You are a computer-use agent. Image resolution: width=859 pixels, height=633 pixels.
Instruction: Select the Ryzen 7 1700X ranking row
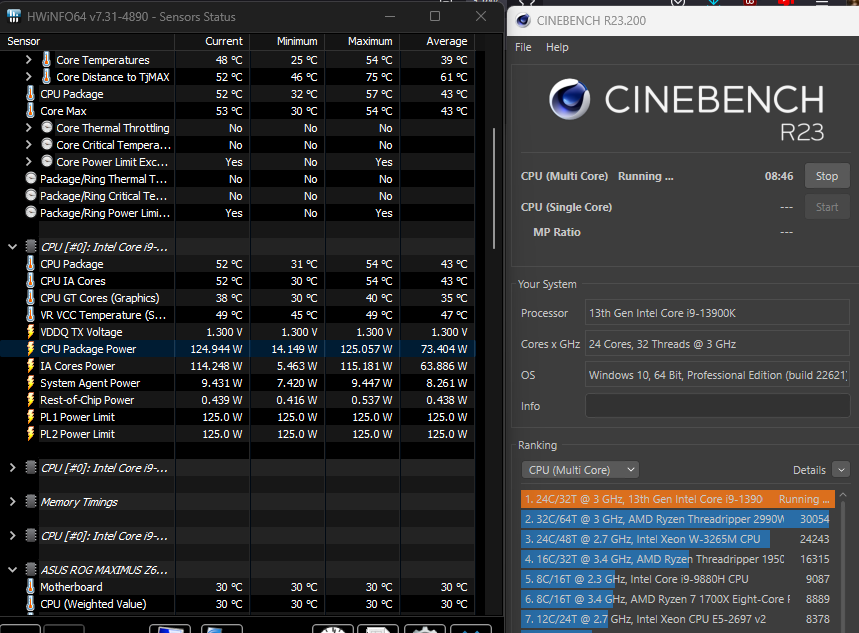click(x=678, y=599)
